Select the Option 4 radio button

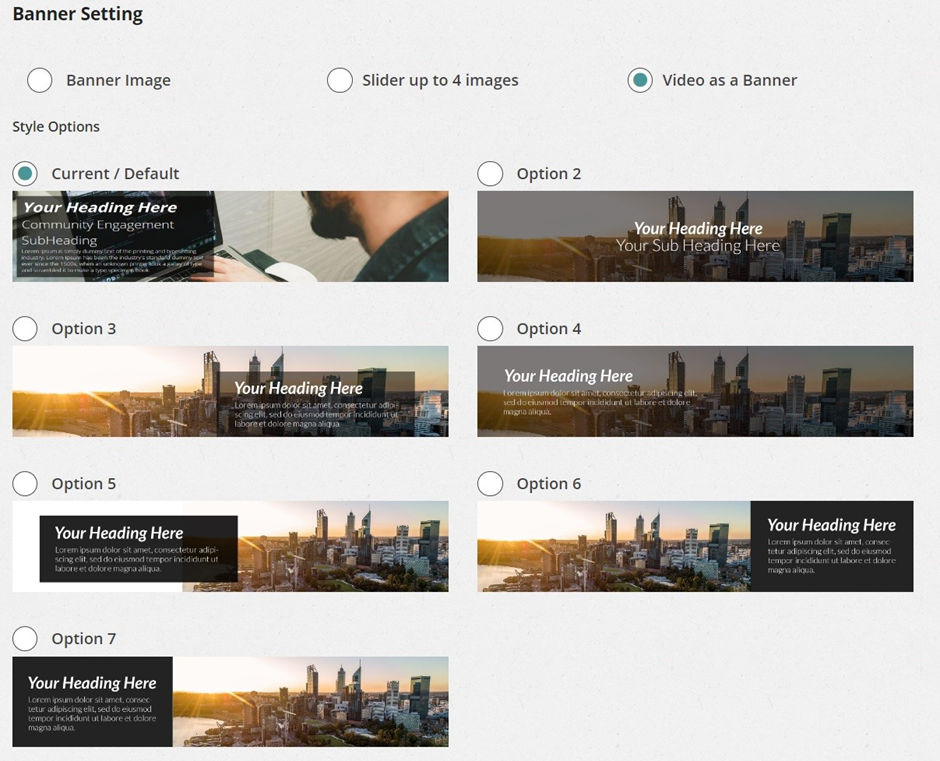490,329
